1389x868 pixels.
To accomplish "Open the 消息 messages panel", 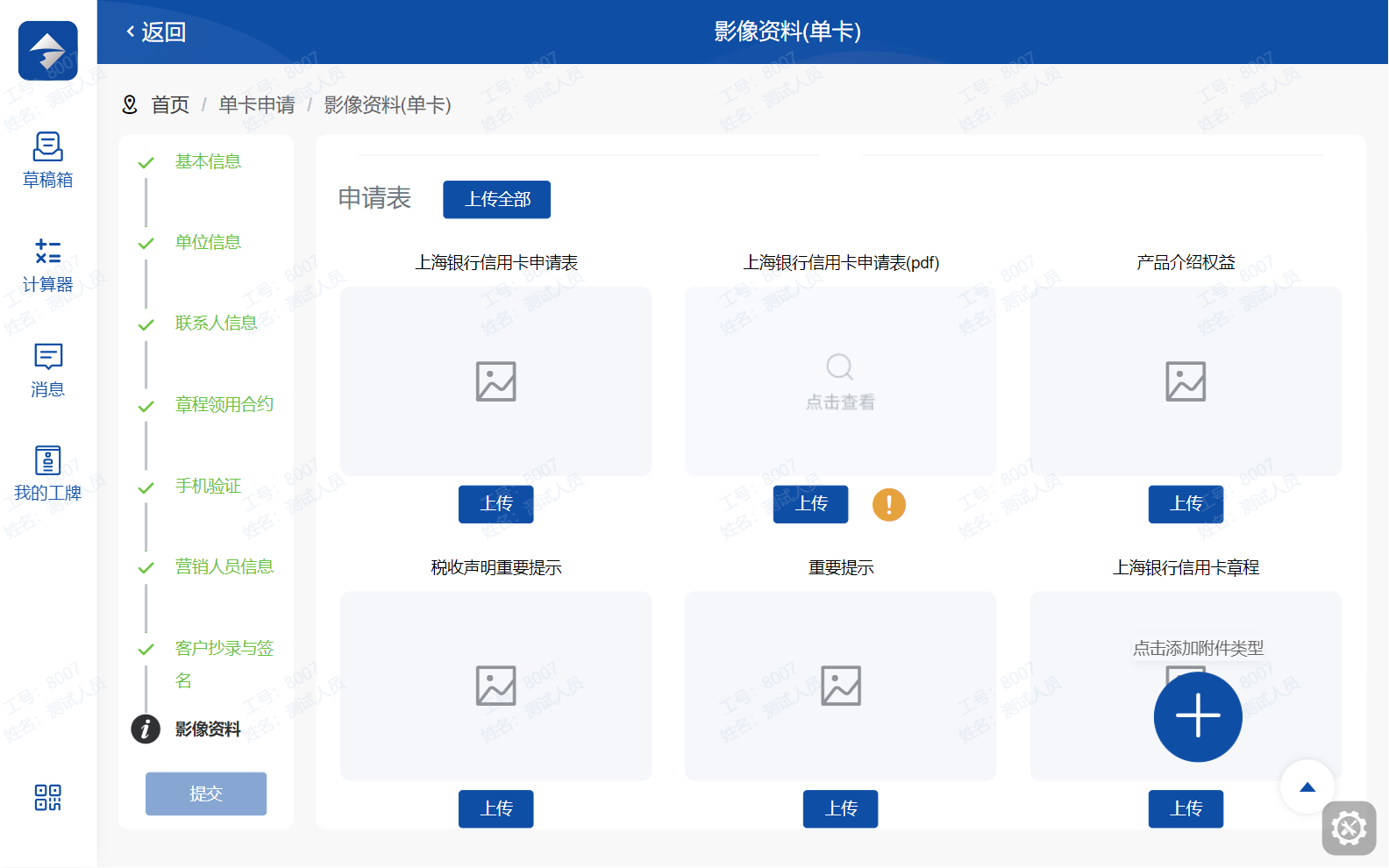I will click(48, 371).
